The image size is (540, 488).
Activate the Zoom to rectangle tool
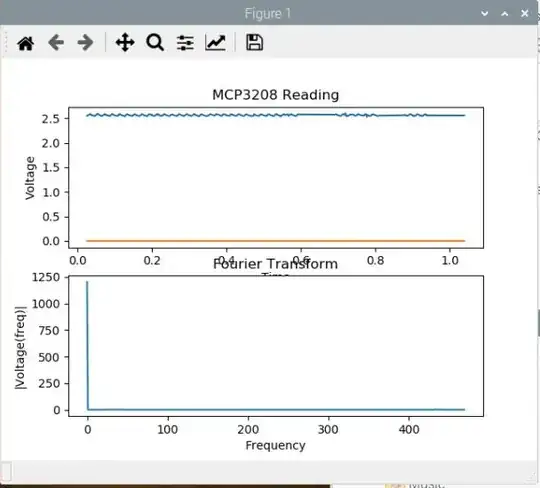(x=155, y=43)
